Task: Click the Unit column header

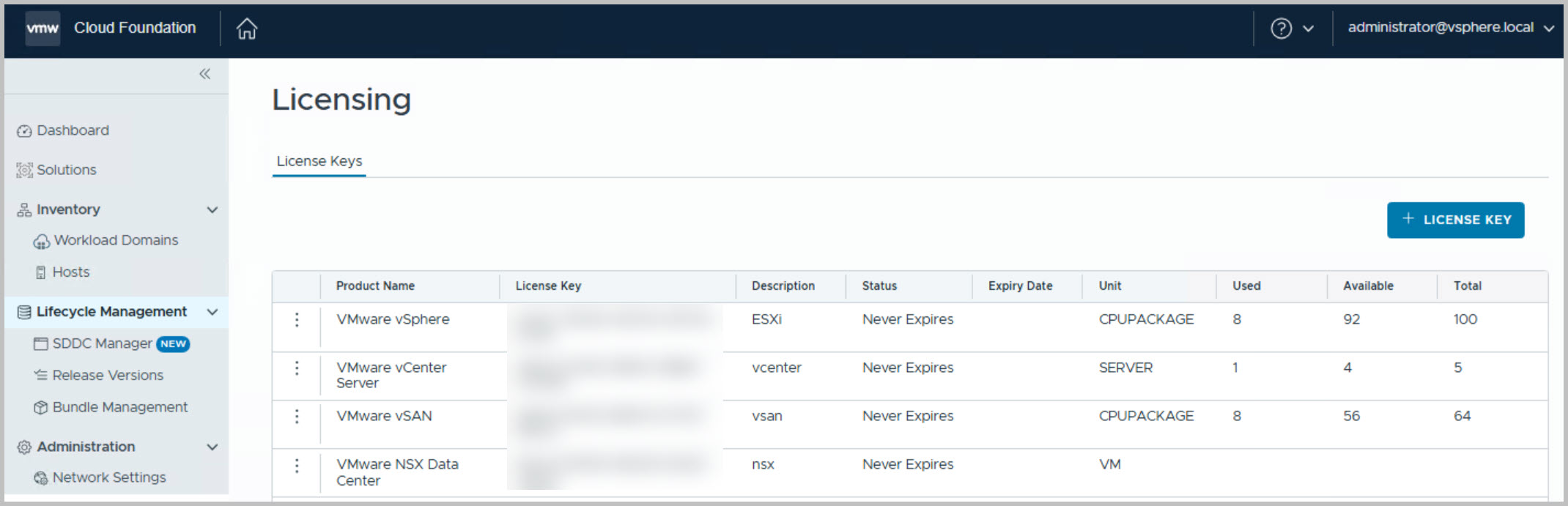Action: coord(1110,286)
